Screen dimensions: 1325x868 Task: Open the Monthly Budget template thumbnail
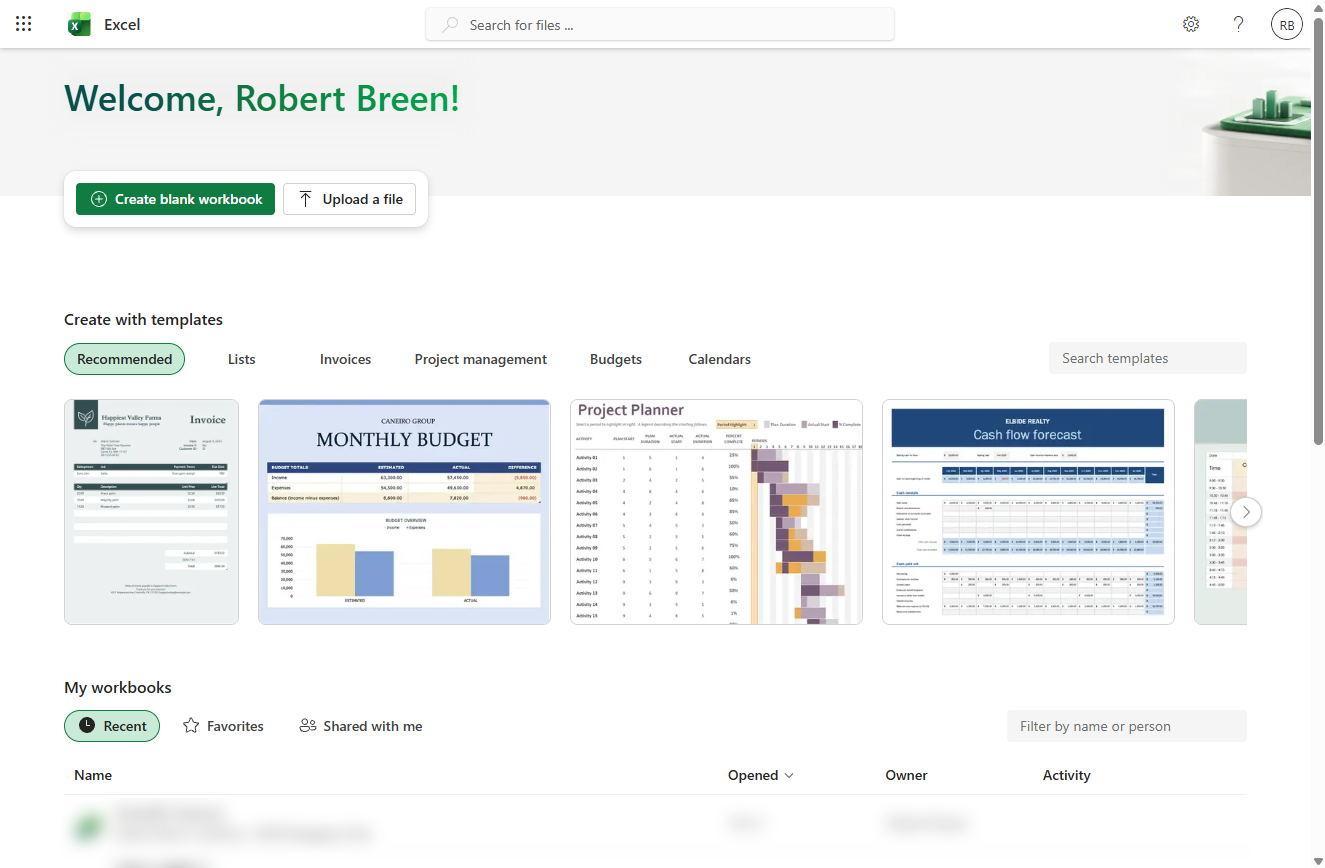tap(404, 512)
